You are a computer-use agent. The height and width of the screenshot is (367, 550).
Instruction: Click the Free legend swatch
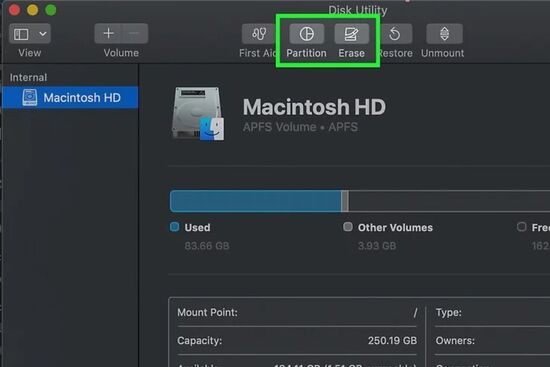[521, 227]
